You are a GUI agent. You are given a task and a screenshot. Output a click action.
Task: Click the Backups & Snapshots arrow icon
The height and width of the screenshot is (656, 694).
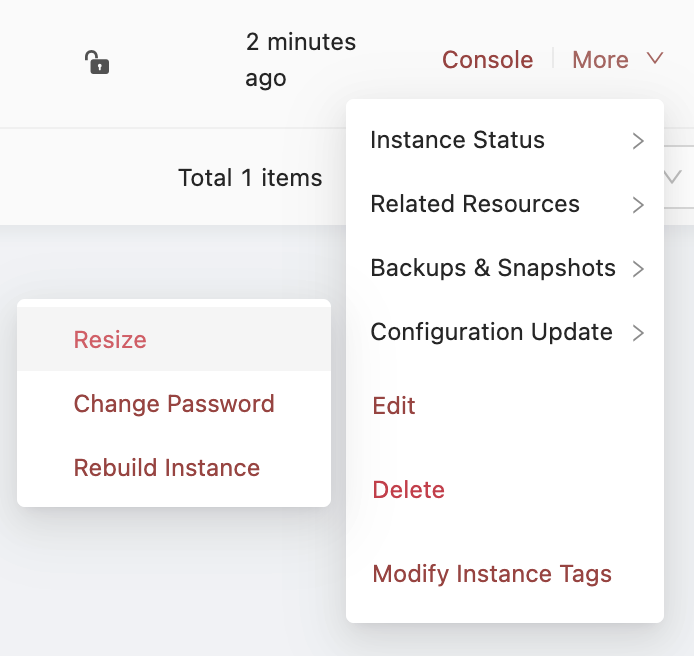pos(638,269)
